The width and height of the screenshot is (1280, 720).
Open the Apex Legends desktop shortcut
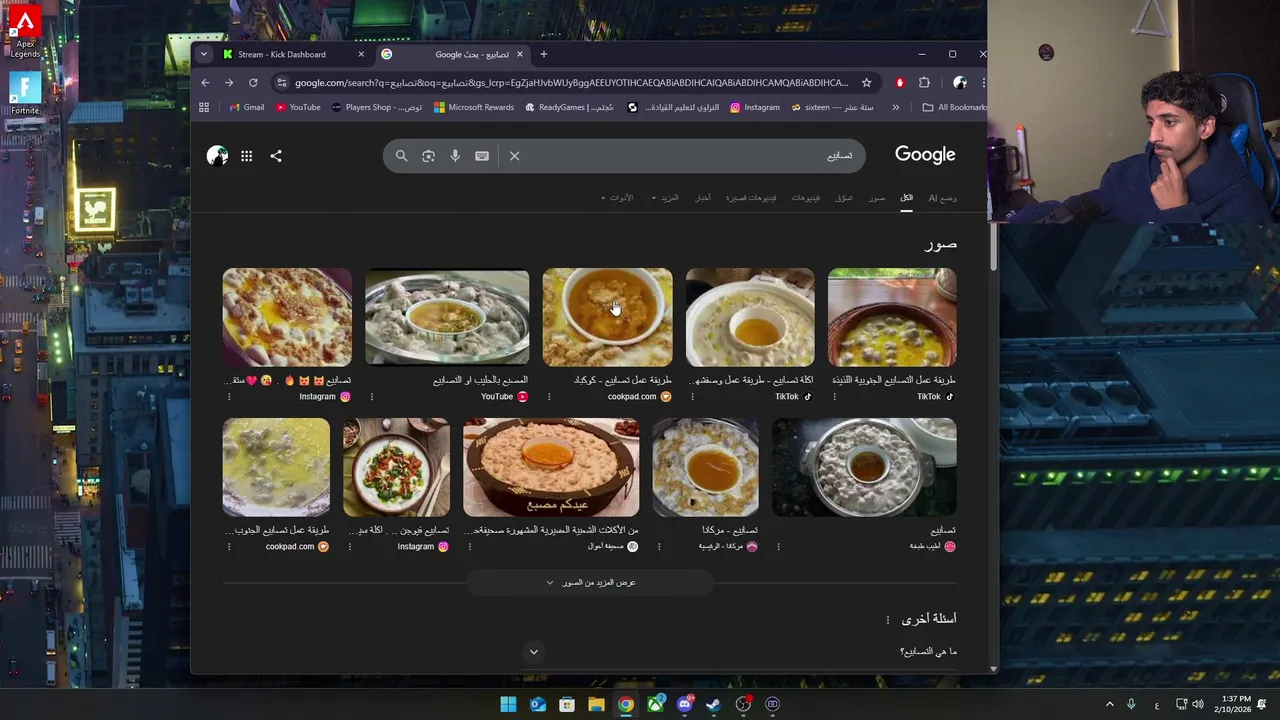(x=25, y=33)
